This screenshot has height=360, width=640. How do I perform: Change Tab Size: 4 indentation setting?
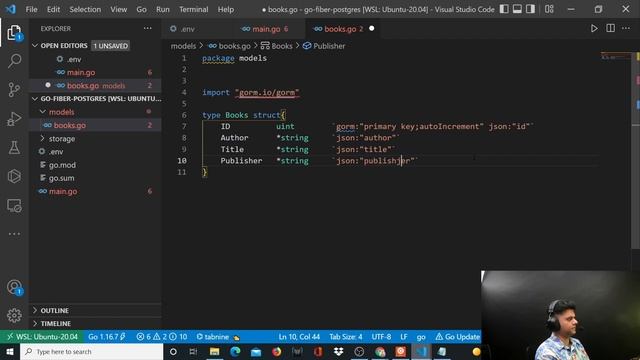[346, 337]
